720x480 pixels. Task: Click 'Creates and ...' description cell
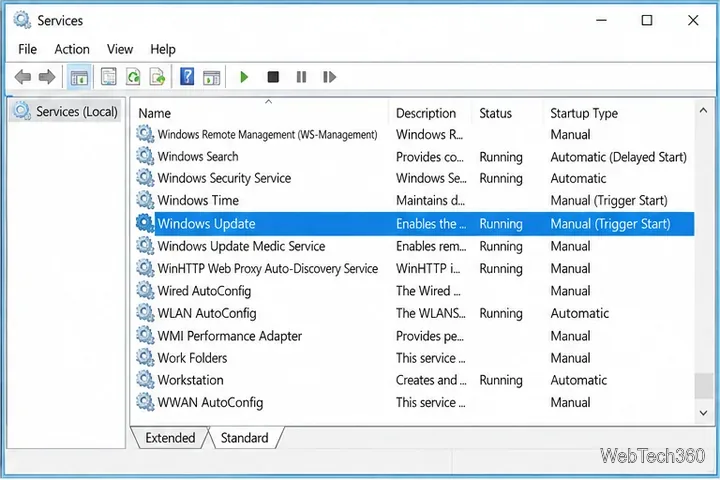(431, 380)
